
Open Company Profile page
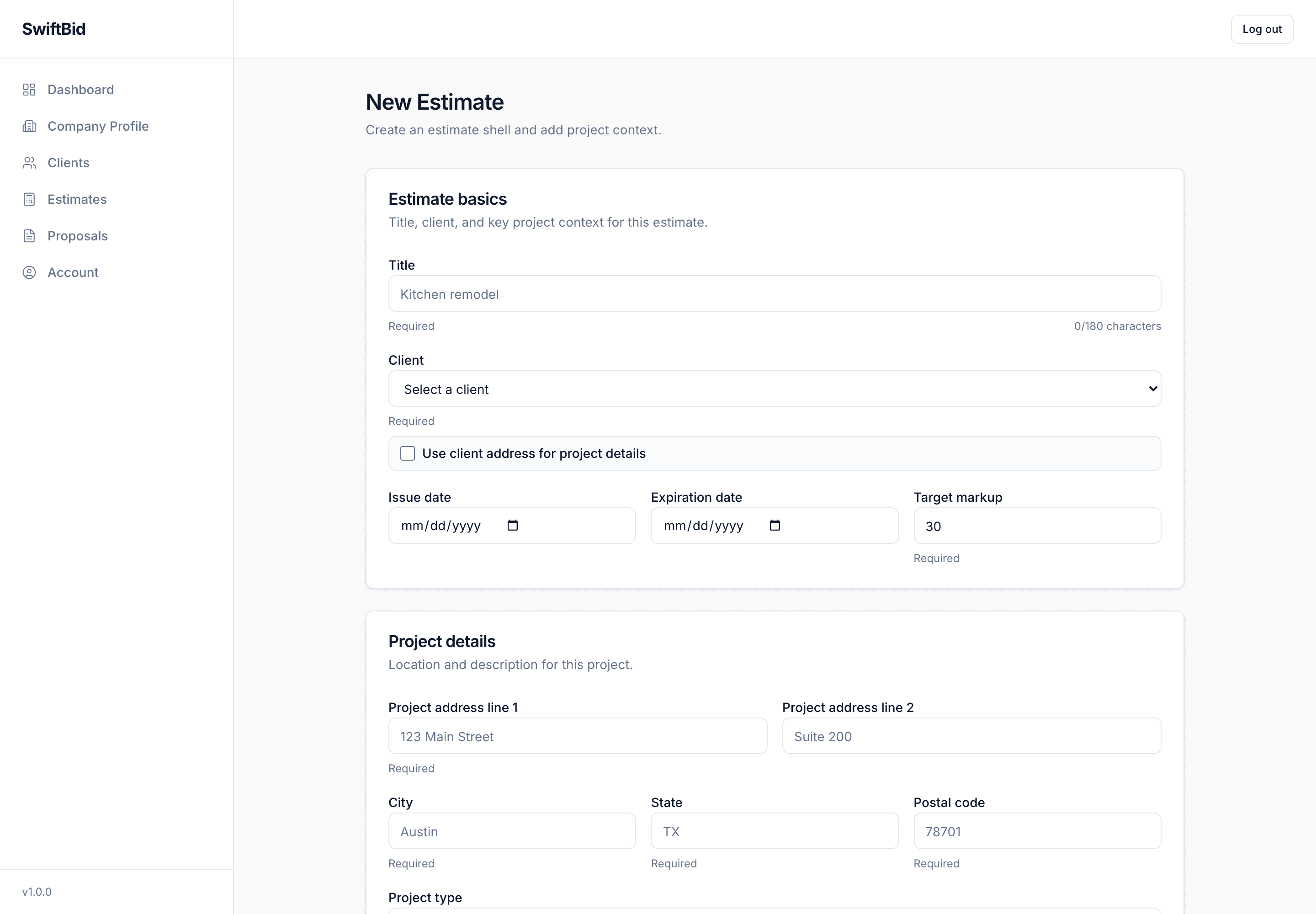98,127
